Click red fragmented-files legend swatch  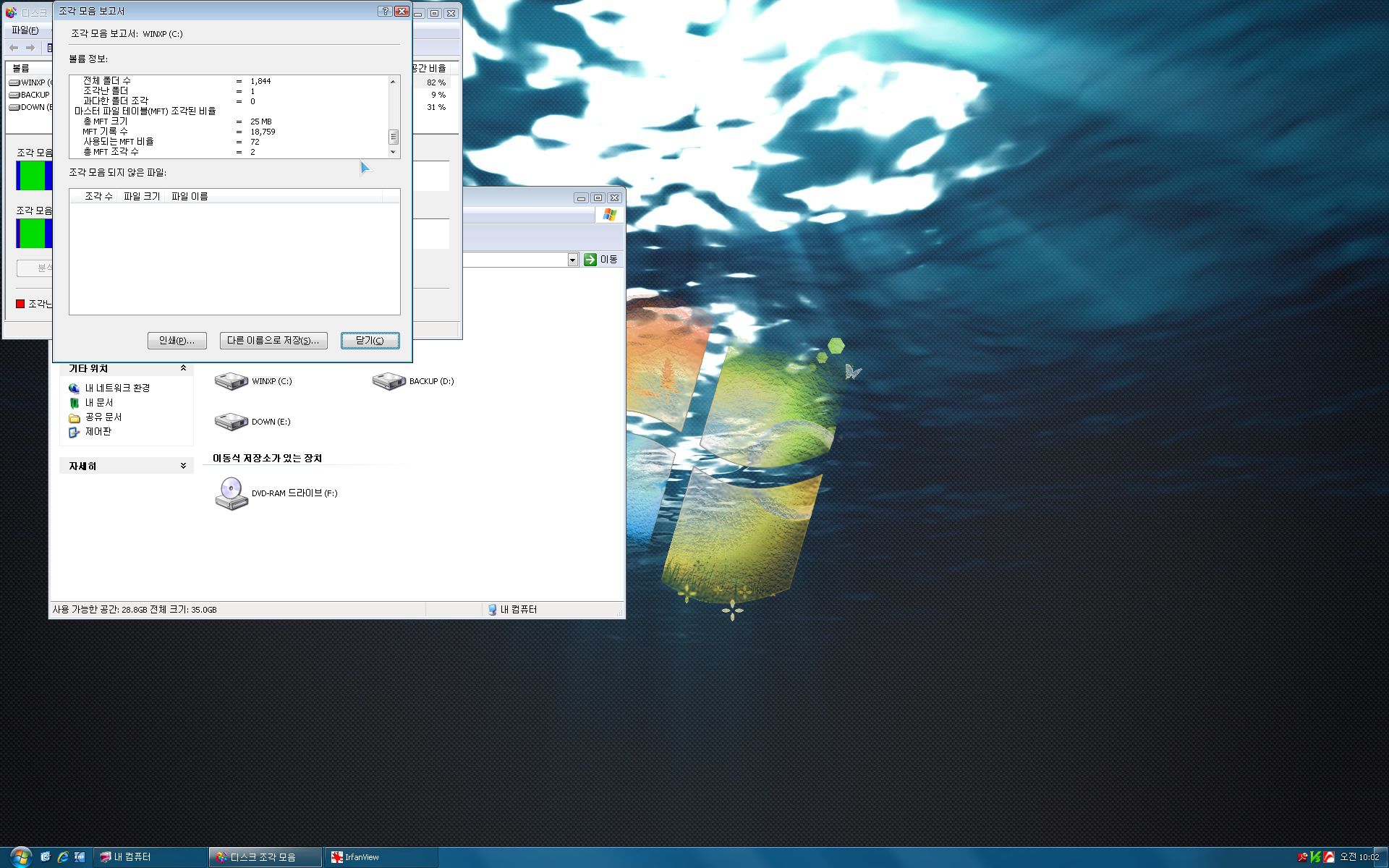pyautogui.click(x=20, y=304)
